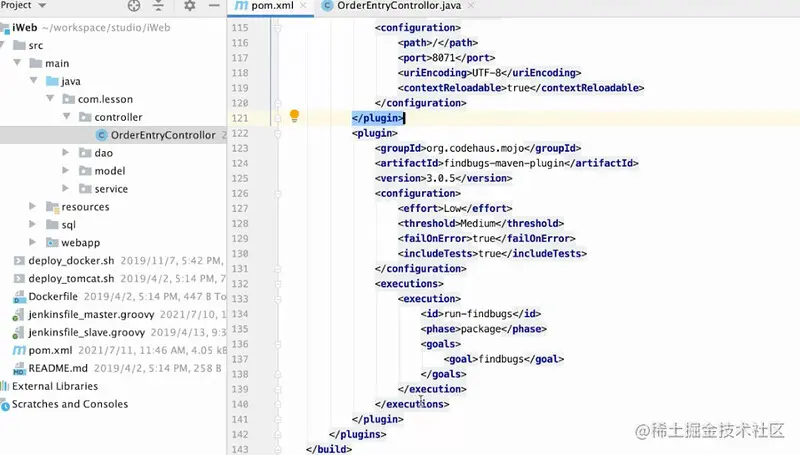Click the class icon on OrderEntryControllor.java tab

(327, 6)
